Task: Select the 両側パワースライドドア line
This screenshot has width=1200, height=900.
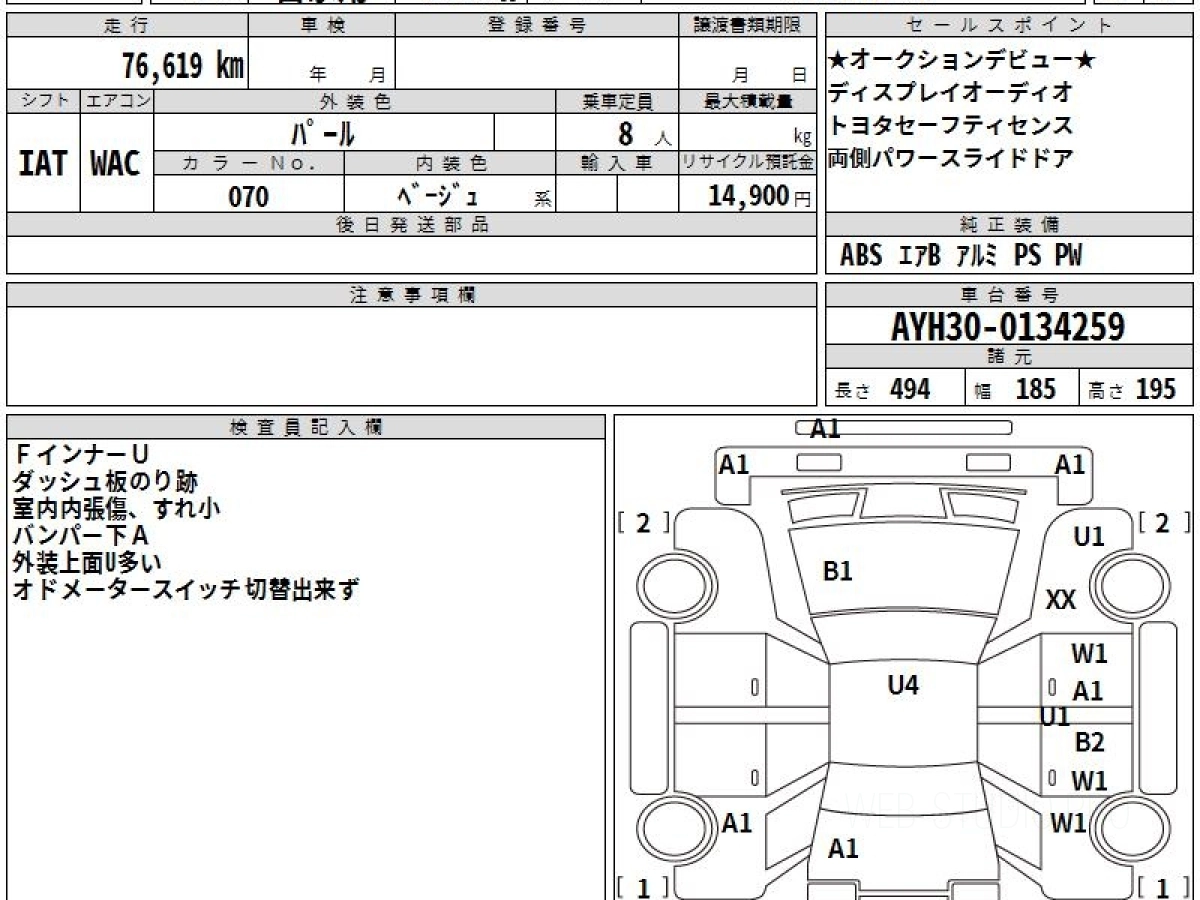Action: 950,158
